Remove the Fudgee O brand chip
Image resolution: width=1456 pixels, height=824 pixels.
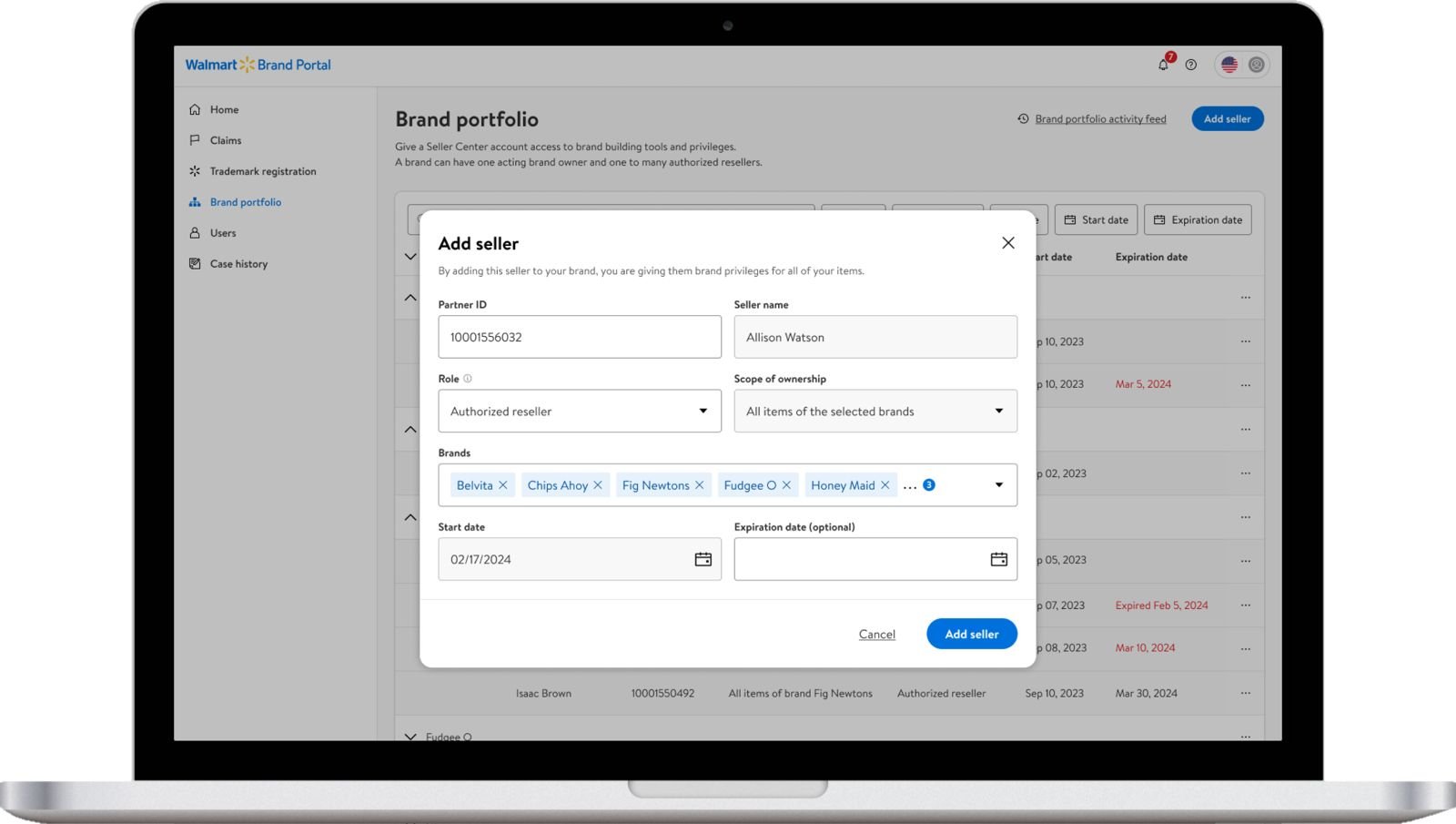pos(787,485)
